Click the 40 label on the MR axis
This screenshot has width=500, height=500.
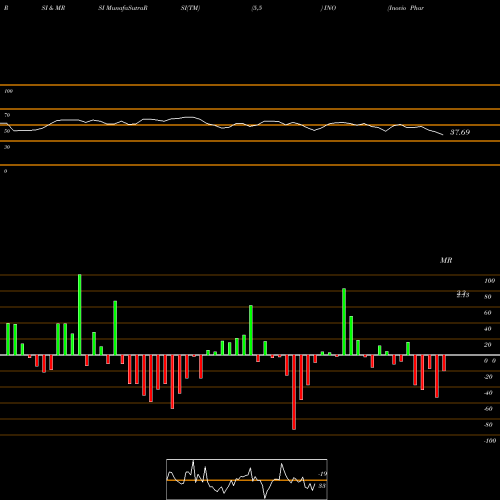click(488, 329)
